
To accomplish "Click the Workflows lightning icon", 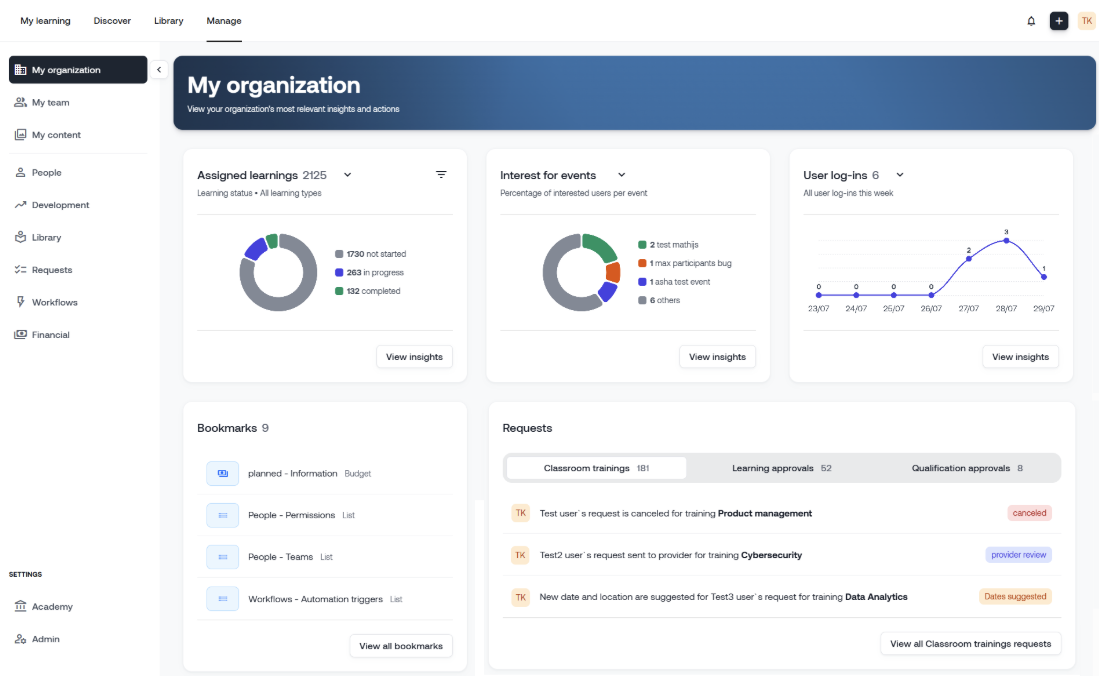I will [x=20, y=302].
